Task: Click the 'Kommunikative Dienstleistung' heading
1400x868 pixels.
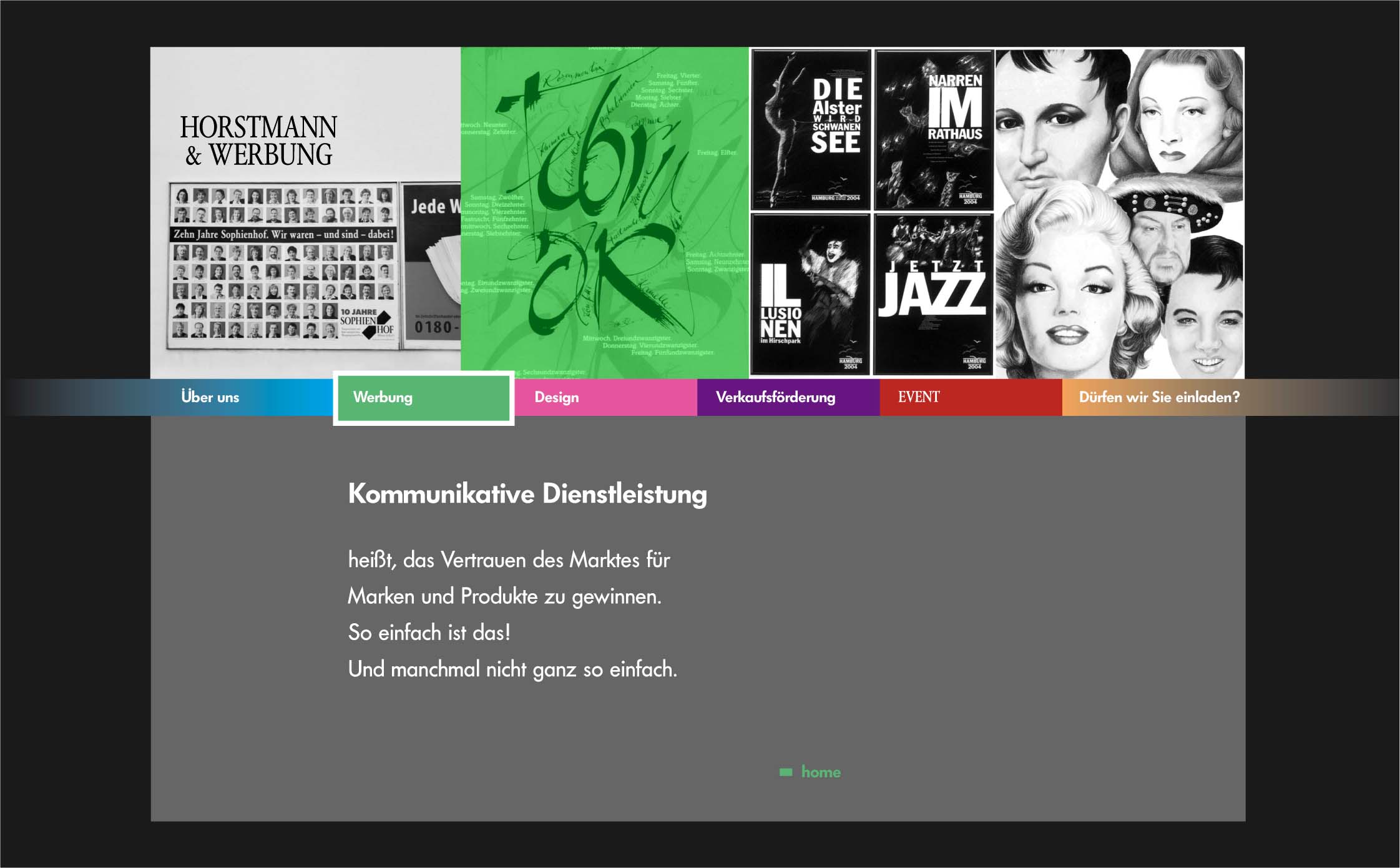Action: pos(527,494)
